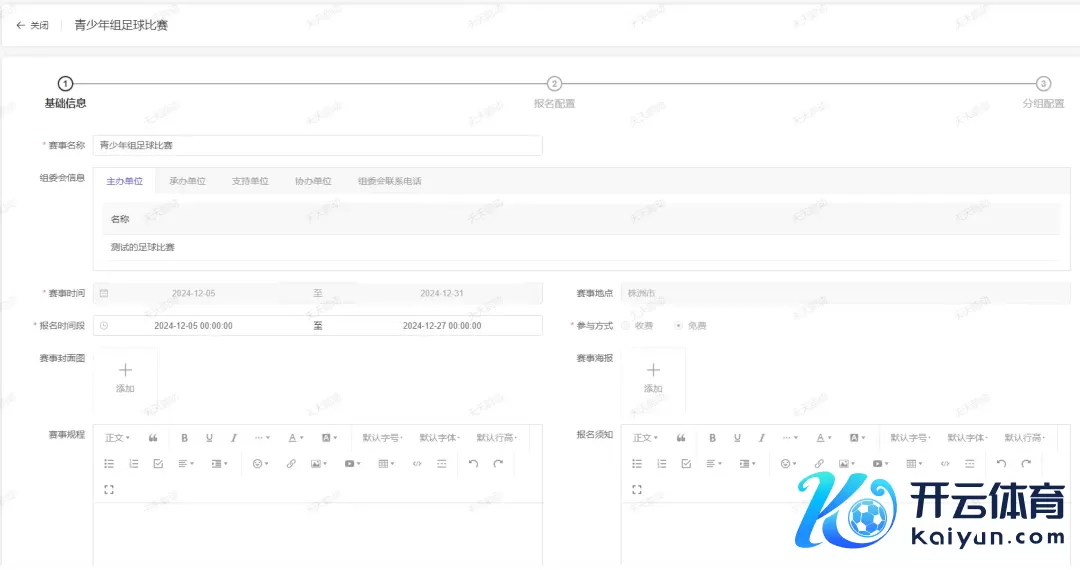Insert link in 赛事规程 editor toolbar
The height and width of the screenshot is (570, 1080).
(x=291, y=464)
